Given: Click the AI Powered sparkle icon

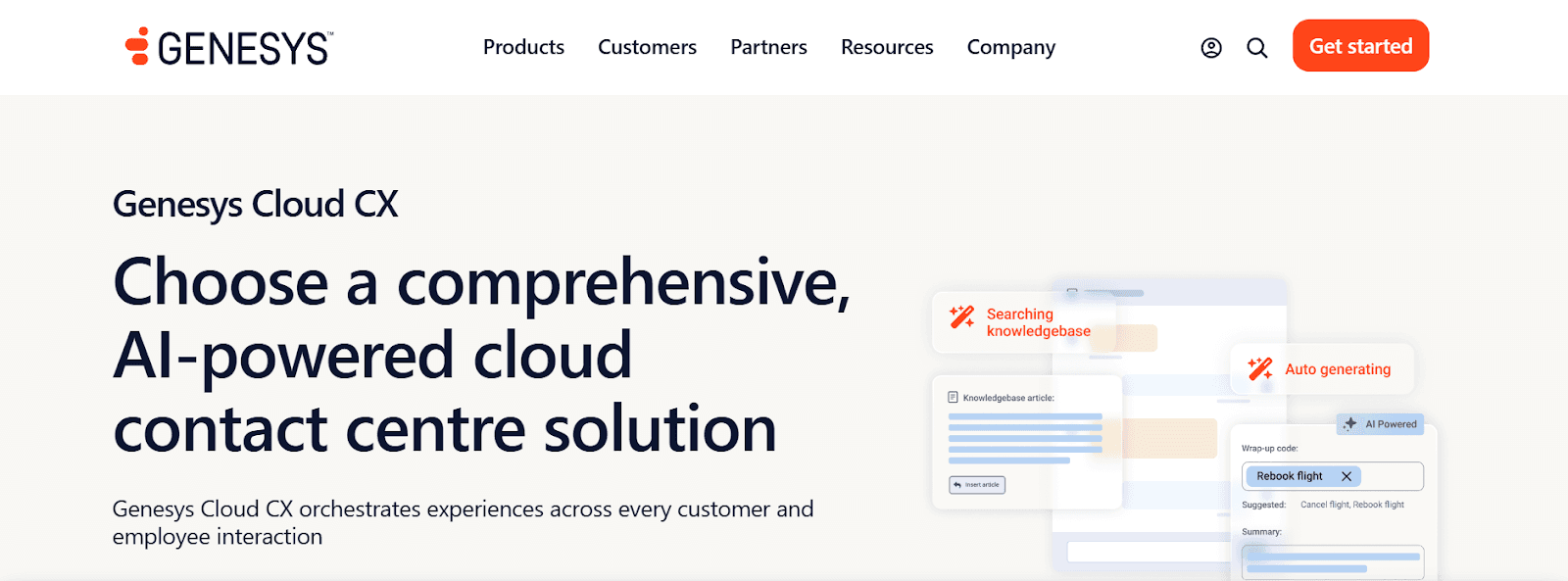Looking at the screenshot, I should tap(1350, 424).
